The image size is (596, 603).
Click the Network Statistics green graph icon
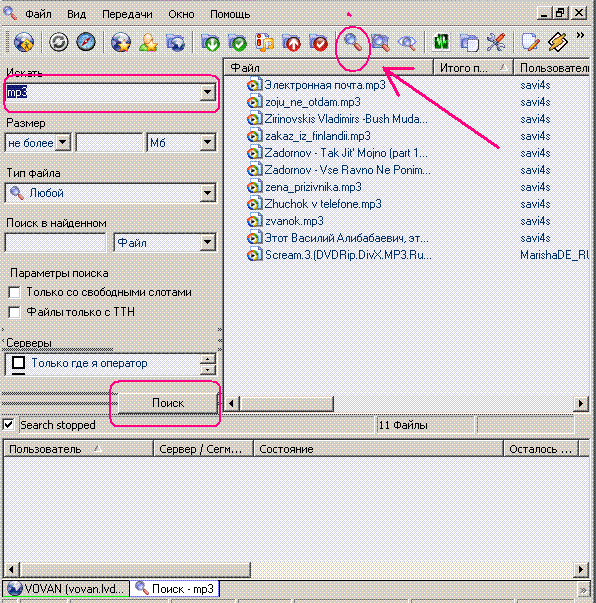point(441,42)
